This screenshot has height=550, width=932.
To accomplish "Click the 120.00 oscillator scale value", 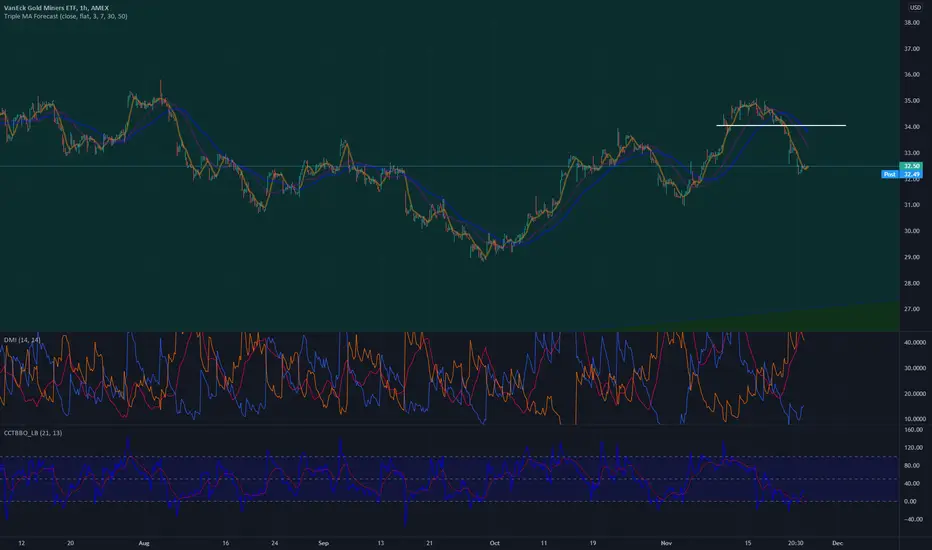I will coord(914,448).
